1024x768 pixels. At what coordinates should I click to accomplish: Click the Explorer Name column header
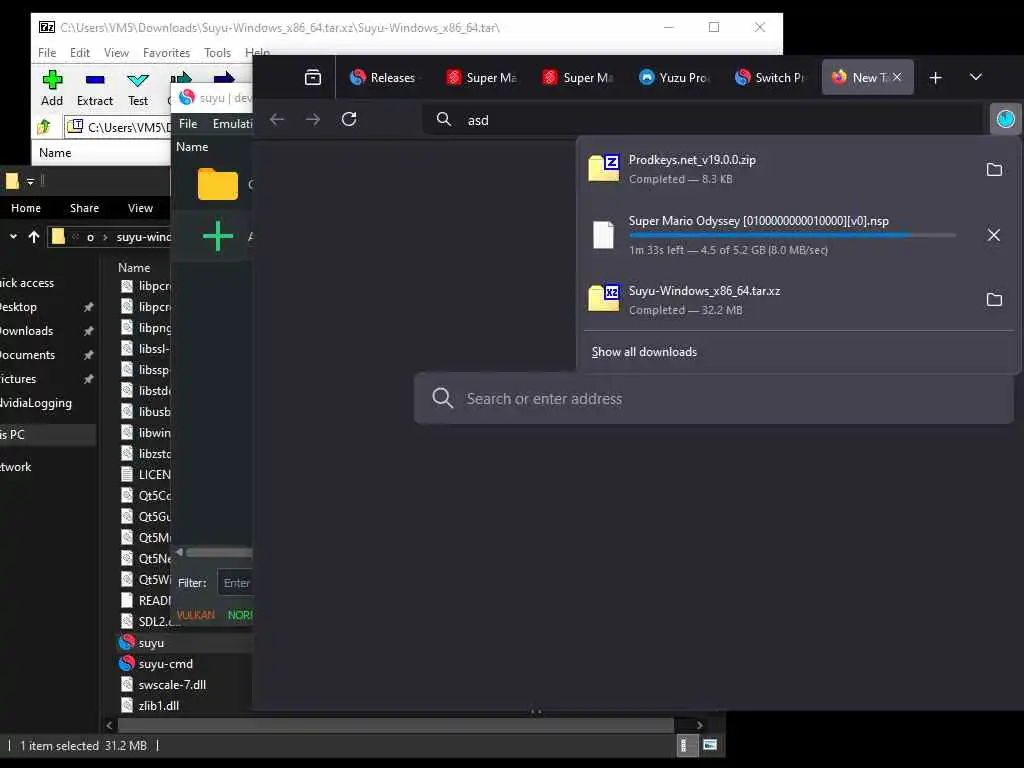[134, 268]
